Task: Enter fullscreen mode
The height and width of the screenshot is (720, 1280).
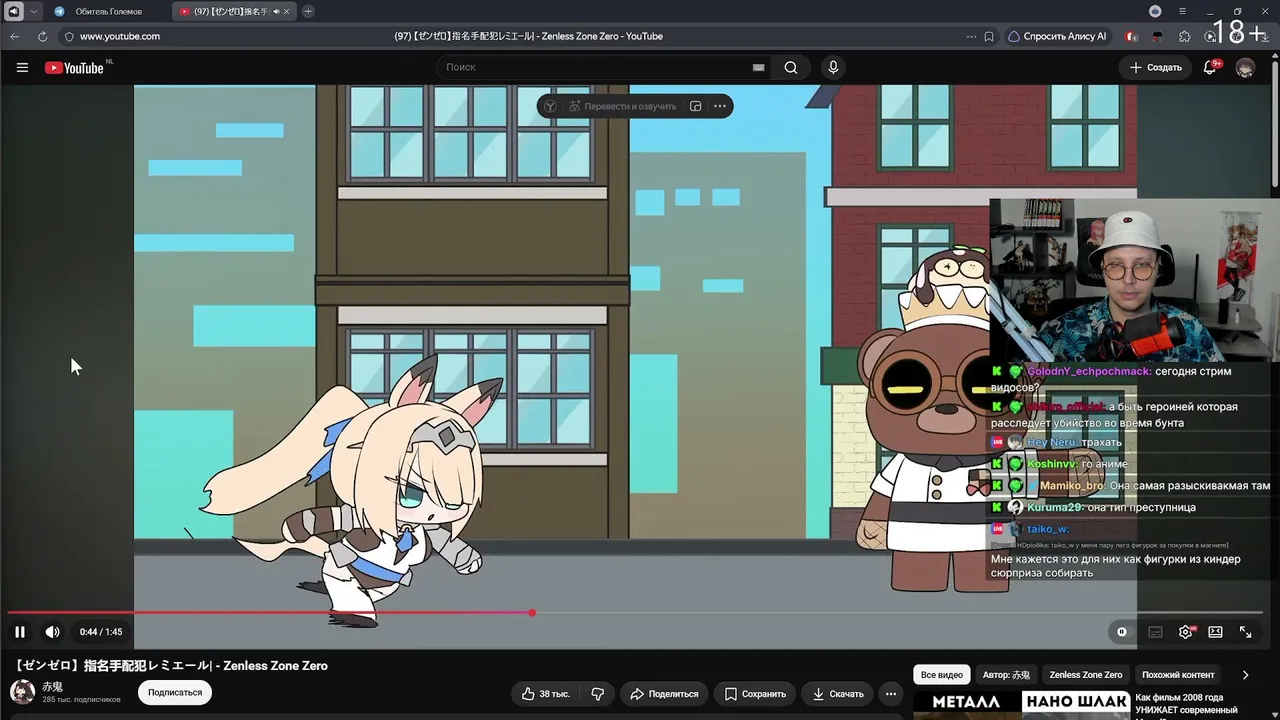Action: (x=1246, y=632)
